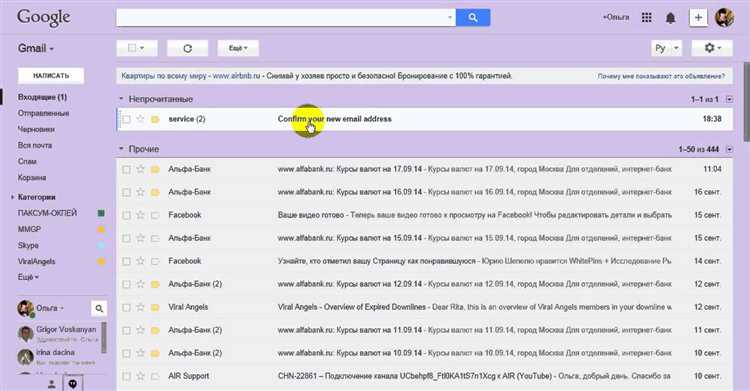This screenshot has height=391, width=750.
Task: Click the ViralAngels label color swatch
Action: (101, 261)
